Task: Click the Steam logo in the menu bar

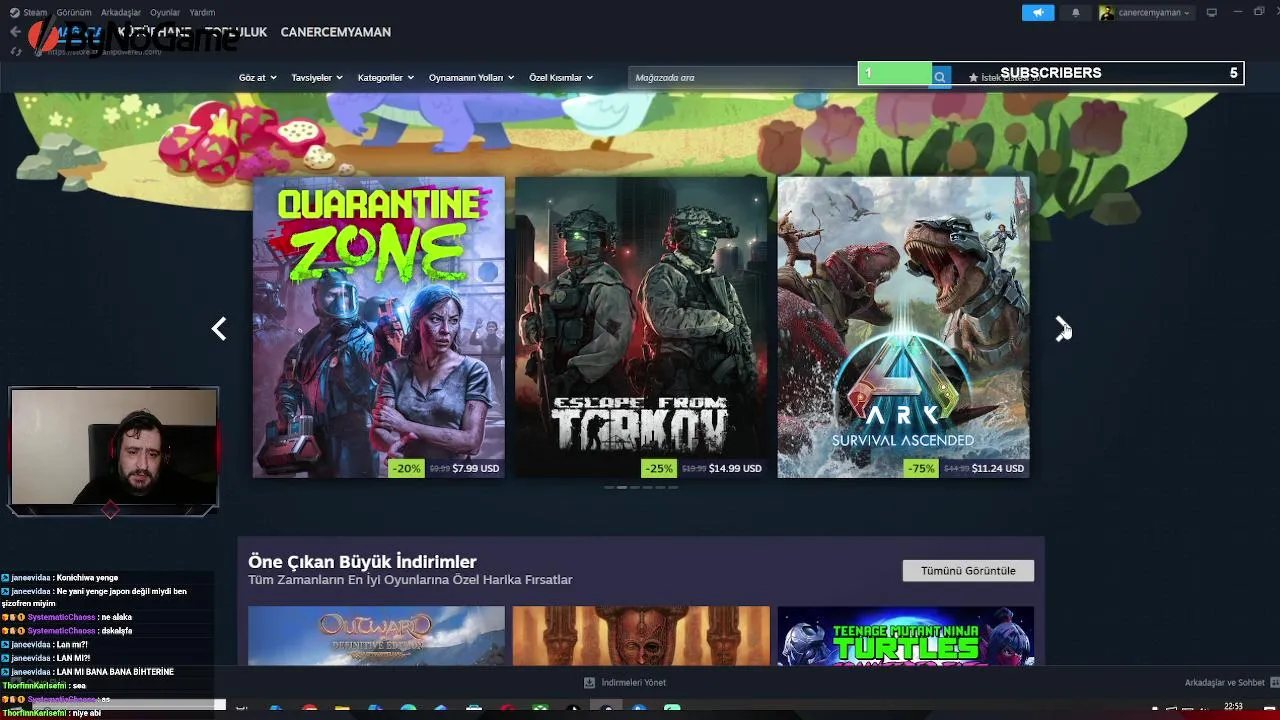Action: click(14, 13)
